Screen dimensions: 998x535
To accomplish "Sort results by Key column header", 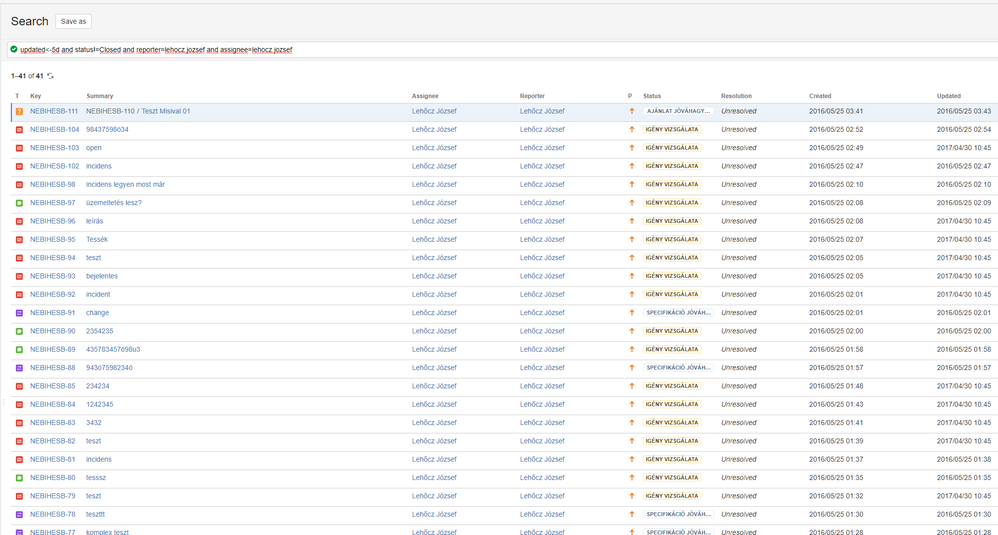I will 36,96.
